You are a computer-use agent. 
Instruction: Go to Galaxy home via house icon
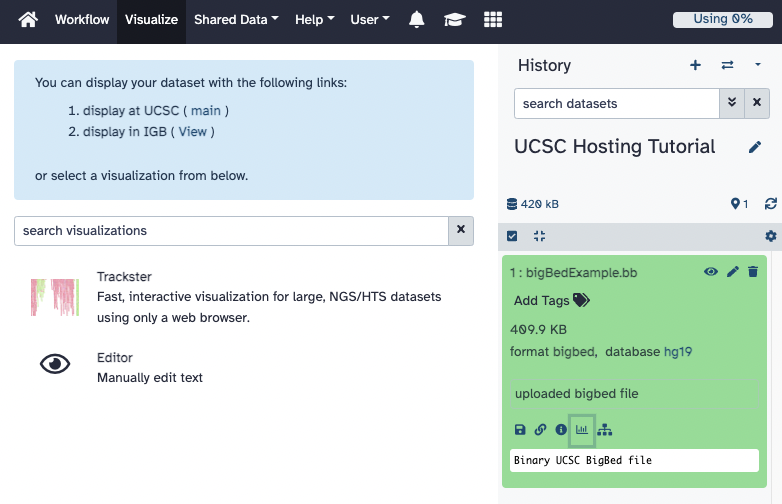(x=28, y=20)
